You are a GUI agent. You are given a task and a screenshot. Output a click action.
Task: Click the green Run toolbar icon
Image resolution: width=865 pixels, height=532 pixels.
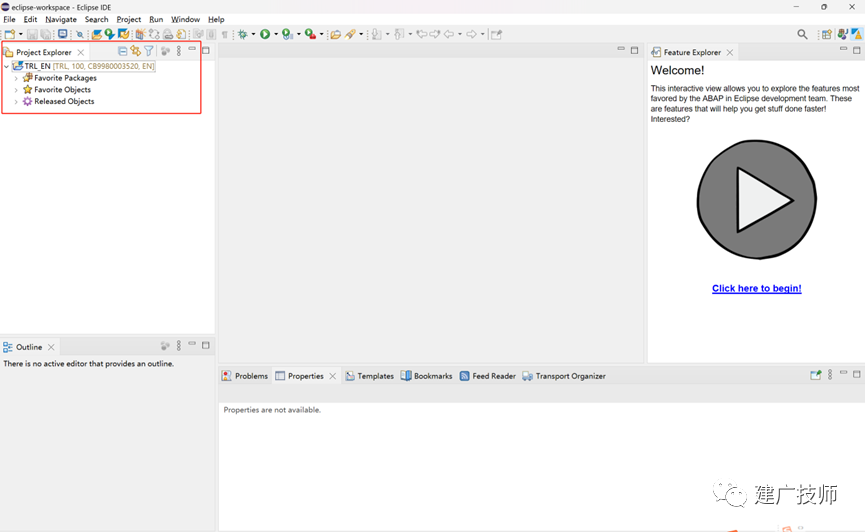click(265, 34)
